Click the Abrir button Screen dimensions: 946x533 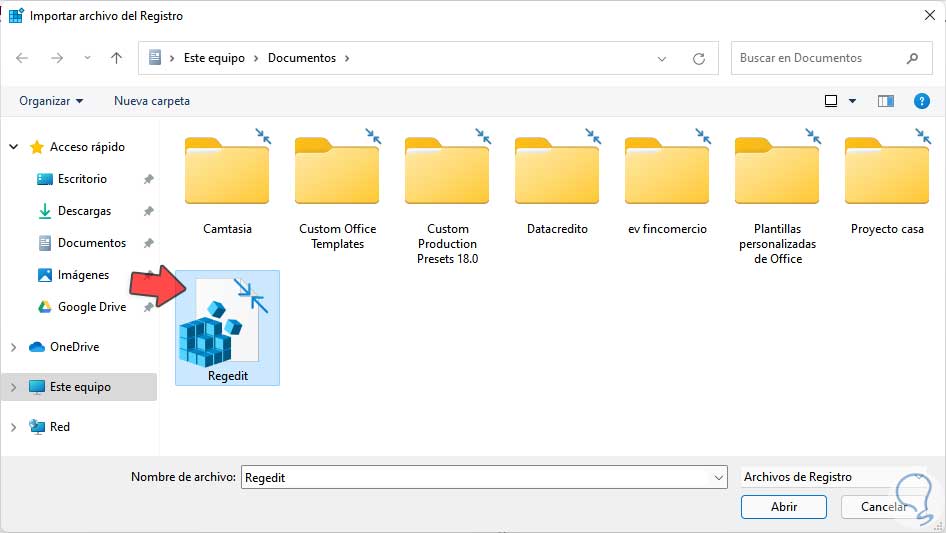point(784,506)
